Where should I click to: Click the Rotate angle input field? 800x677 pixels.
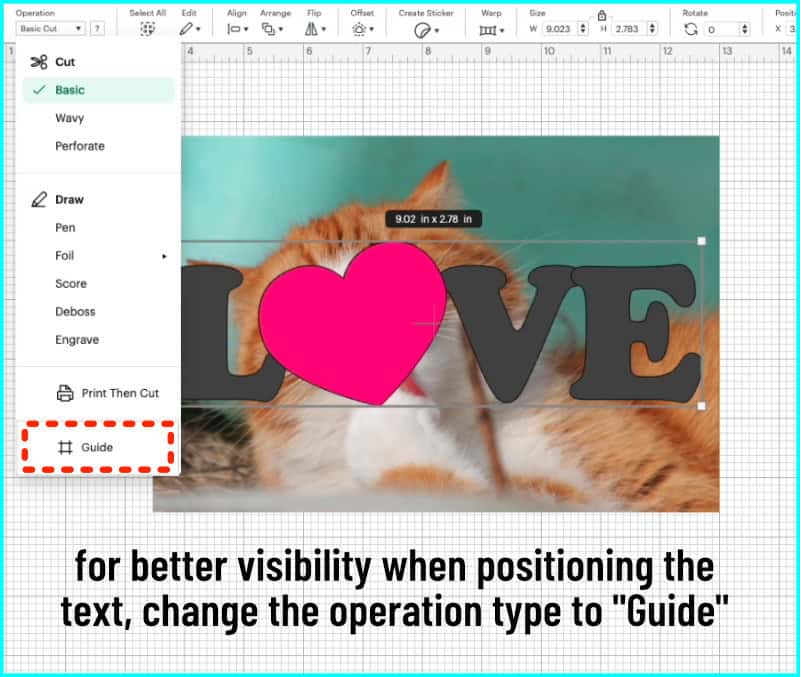pos(721,30)
